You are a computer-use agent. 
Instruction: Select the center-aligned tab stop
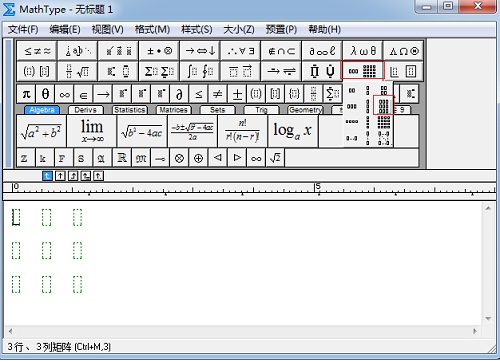coord(60,176)
